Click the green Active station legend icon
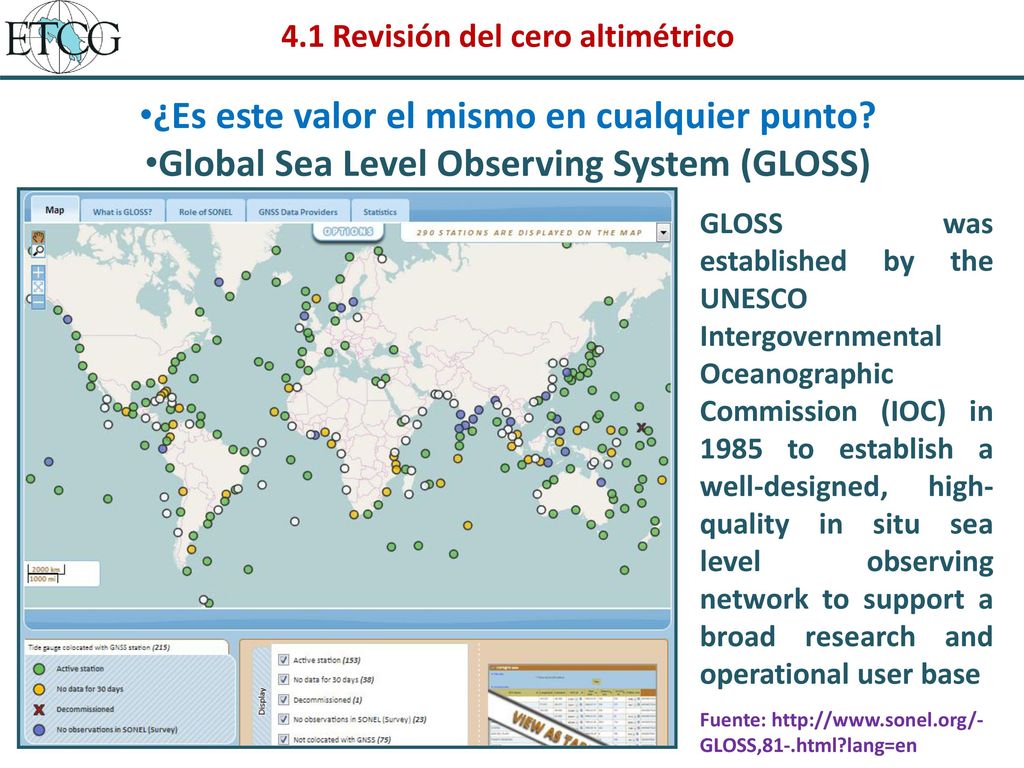 39,669
